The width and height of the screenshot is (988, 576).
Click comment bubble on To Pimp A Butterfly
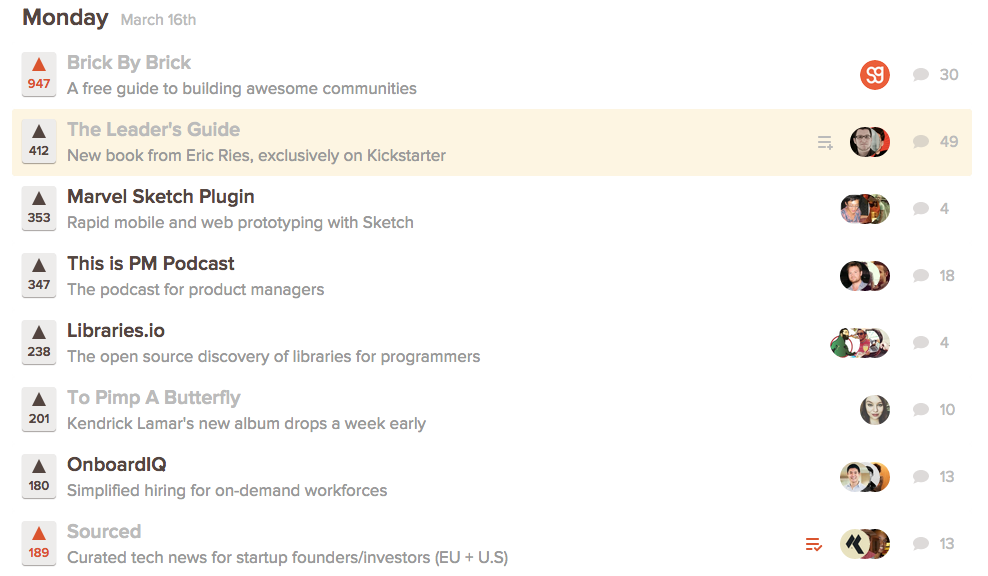(921, 410)
